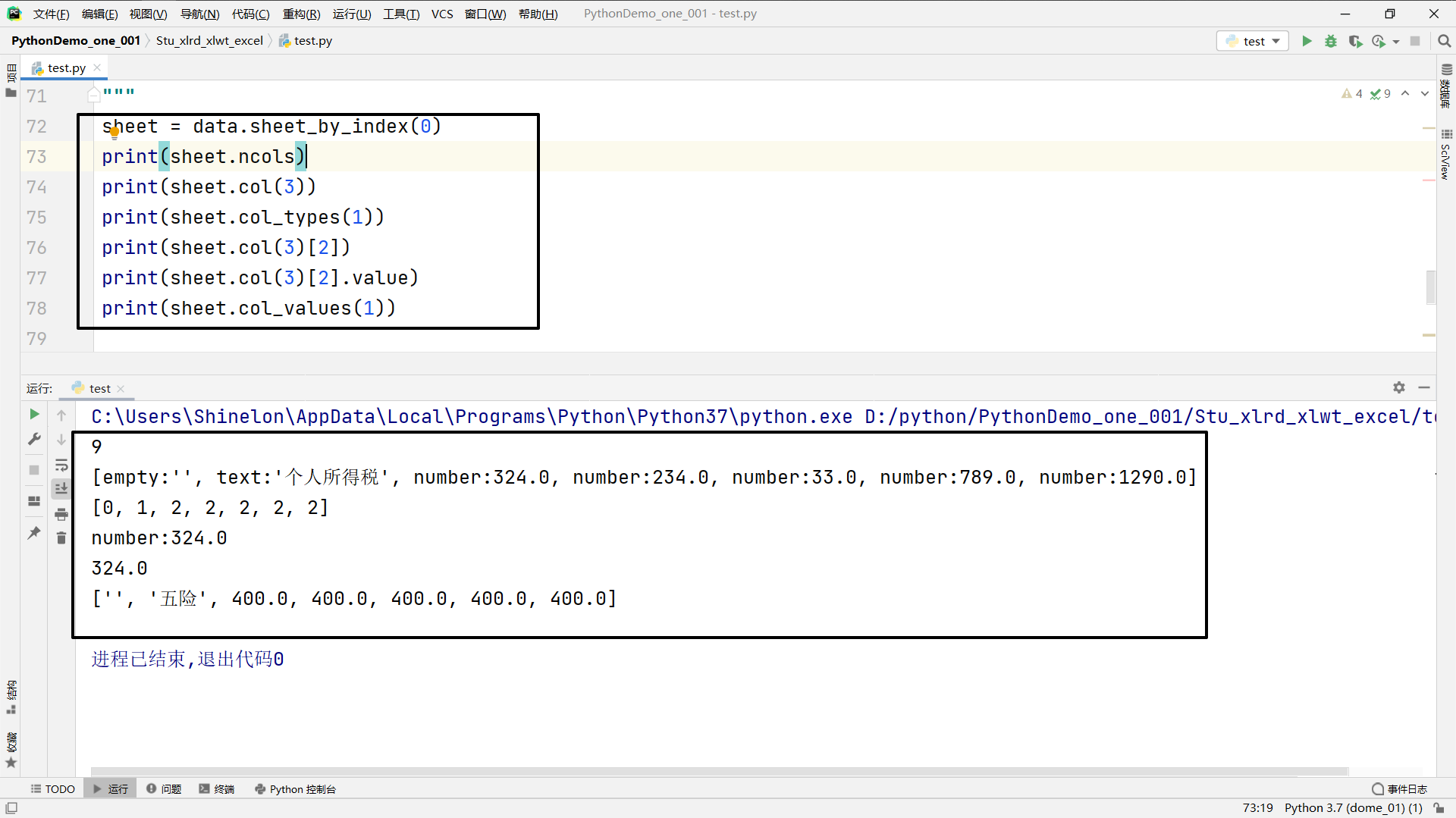Run 'test' with coverage
The width and height of the screenshot is (1456, 818).
(1356, 41)
